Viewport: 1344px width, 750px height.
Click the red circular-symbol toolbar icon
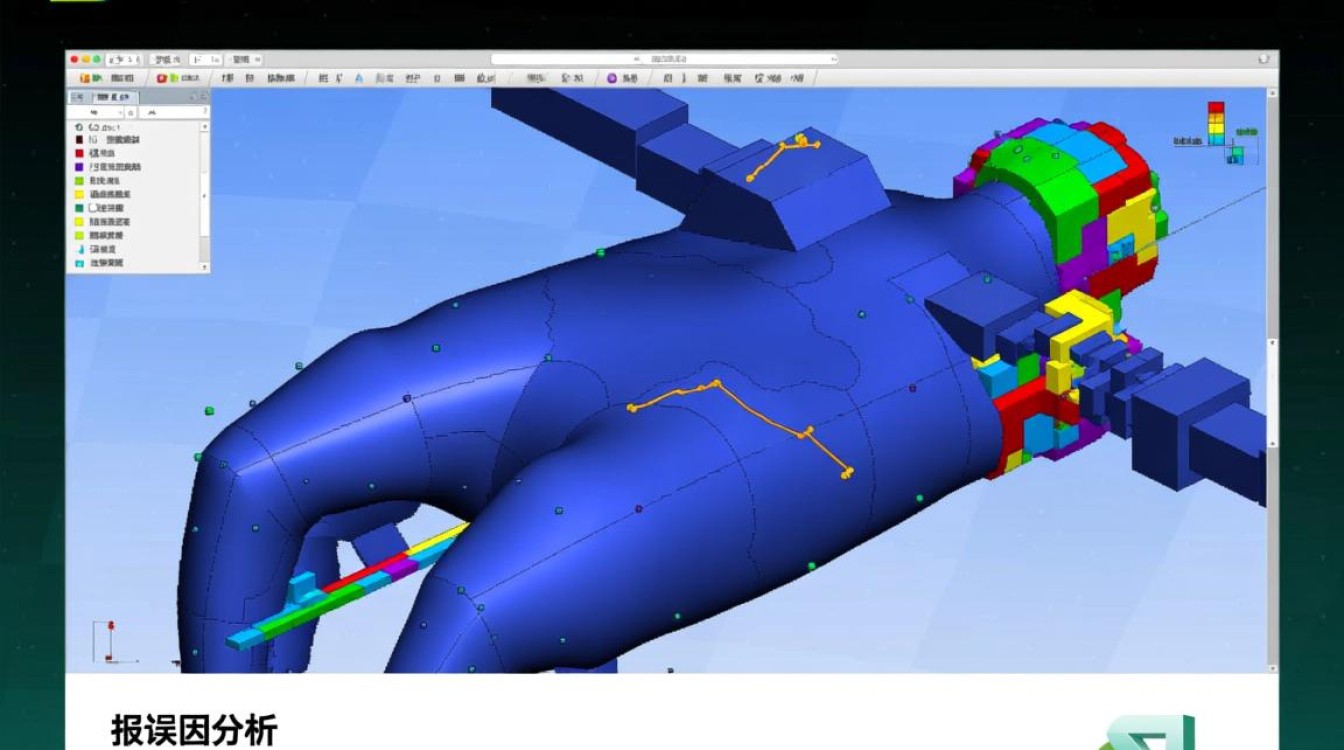point(162,78)
